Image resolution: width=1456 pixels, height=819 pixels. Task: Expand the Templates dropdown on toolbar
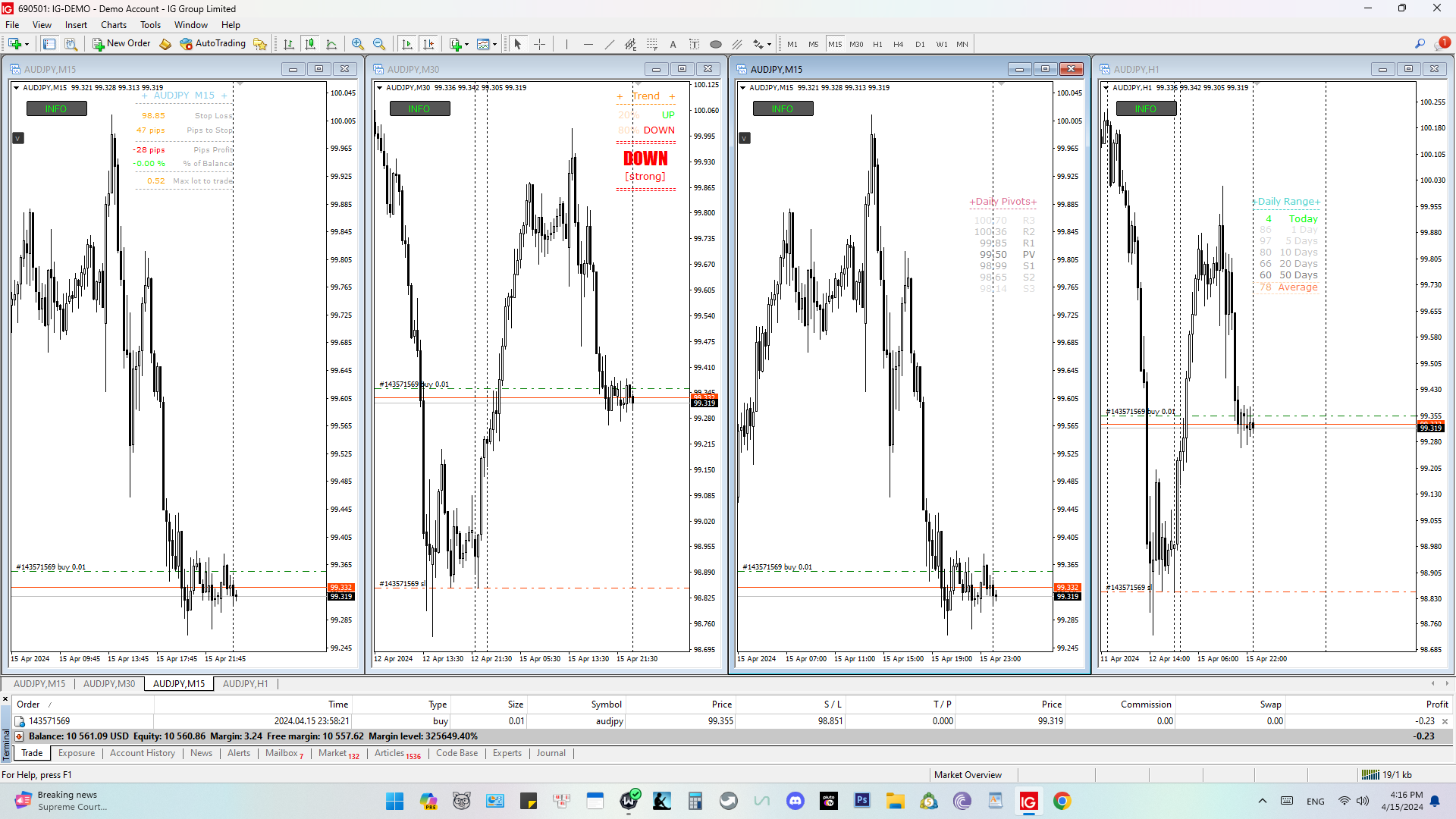click(495, 44)
